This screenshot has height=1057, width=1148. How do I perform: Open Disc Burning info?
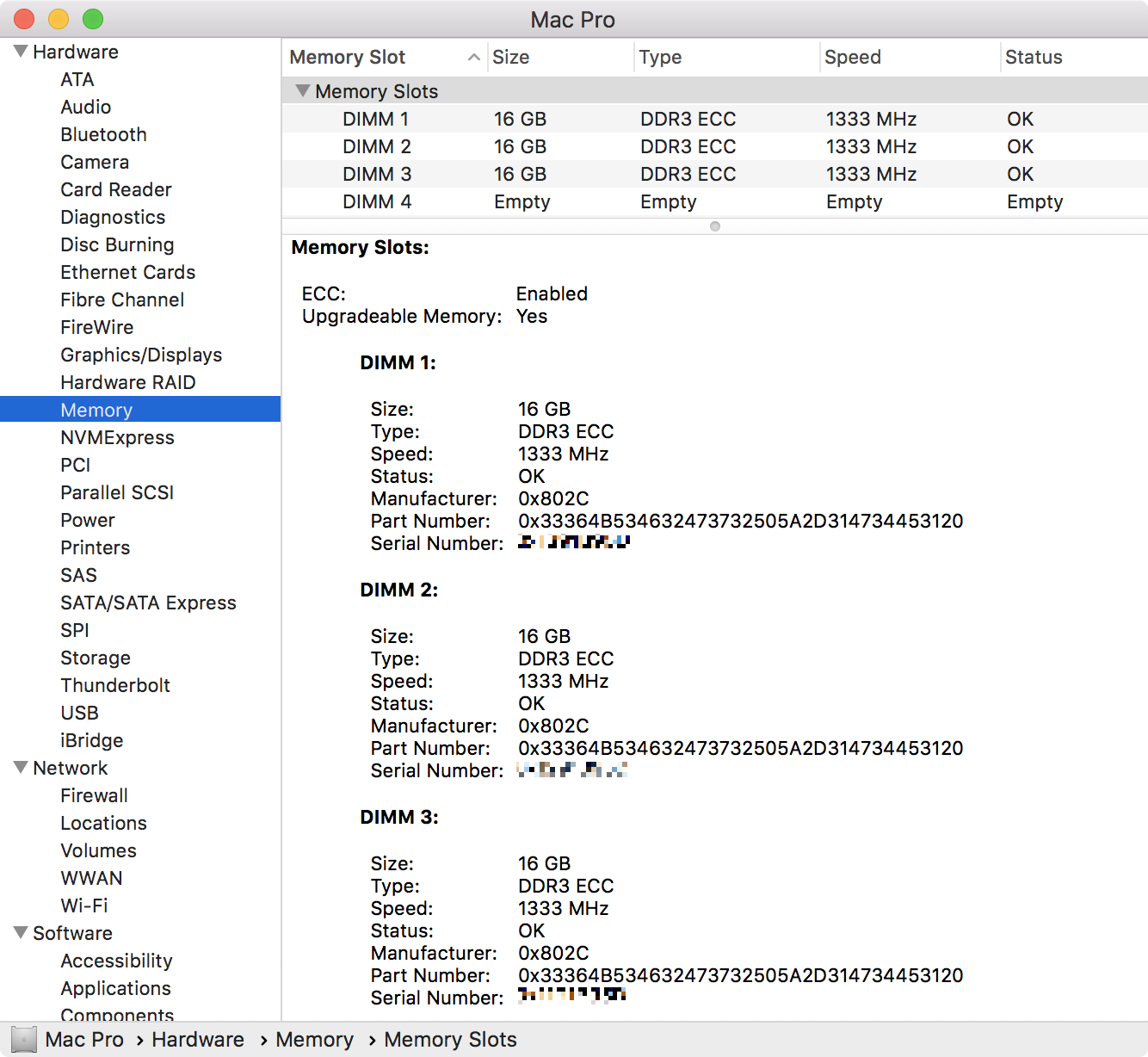click(117, 244)
